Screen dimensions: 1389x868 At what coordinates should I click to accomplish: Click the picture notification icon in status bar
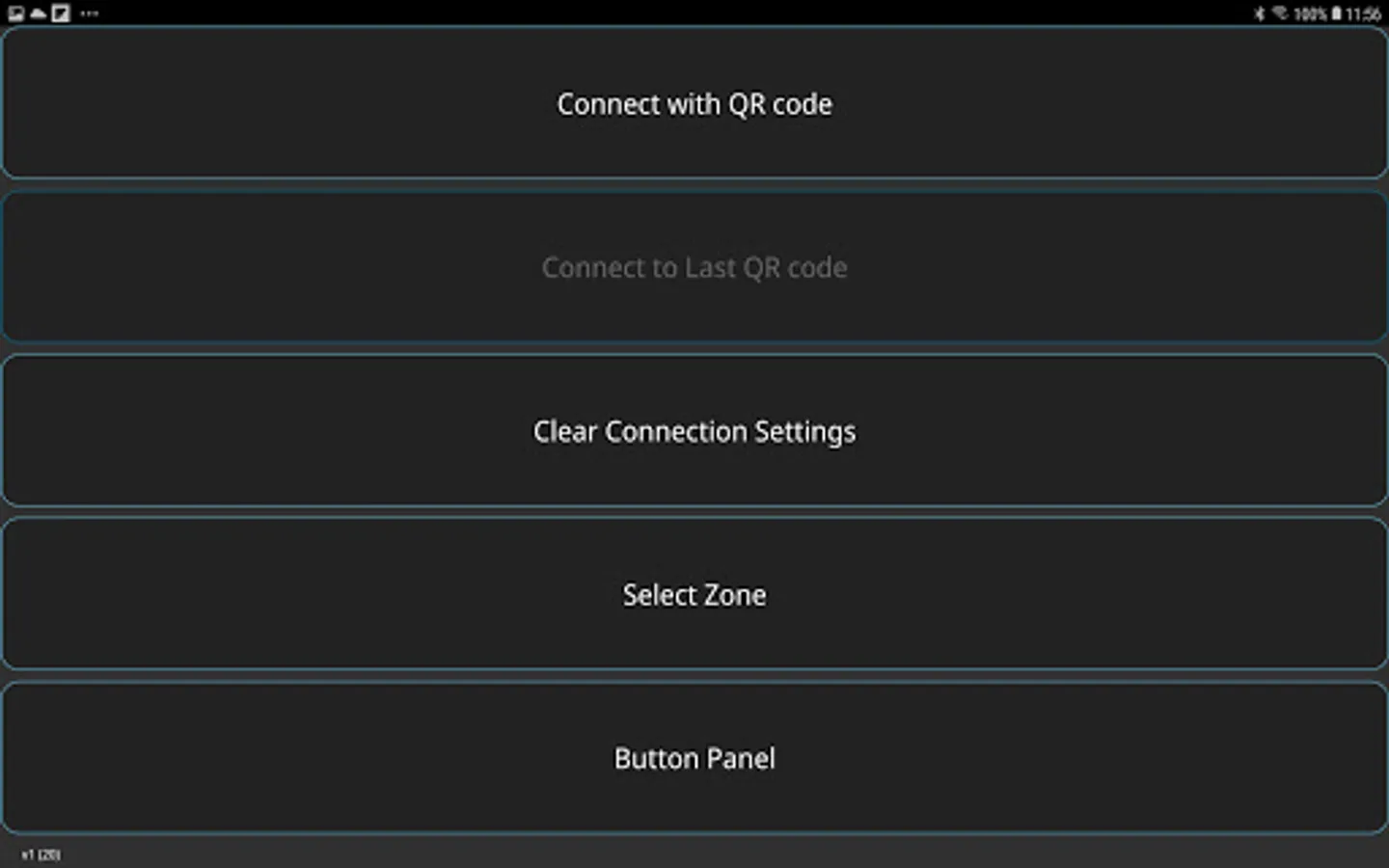click(x=16, y=14)
